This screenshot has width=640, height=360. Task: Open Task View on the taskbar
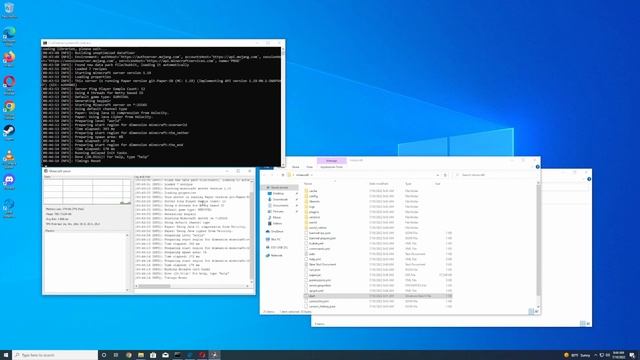click(x=116, y=355)
